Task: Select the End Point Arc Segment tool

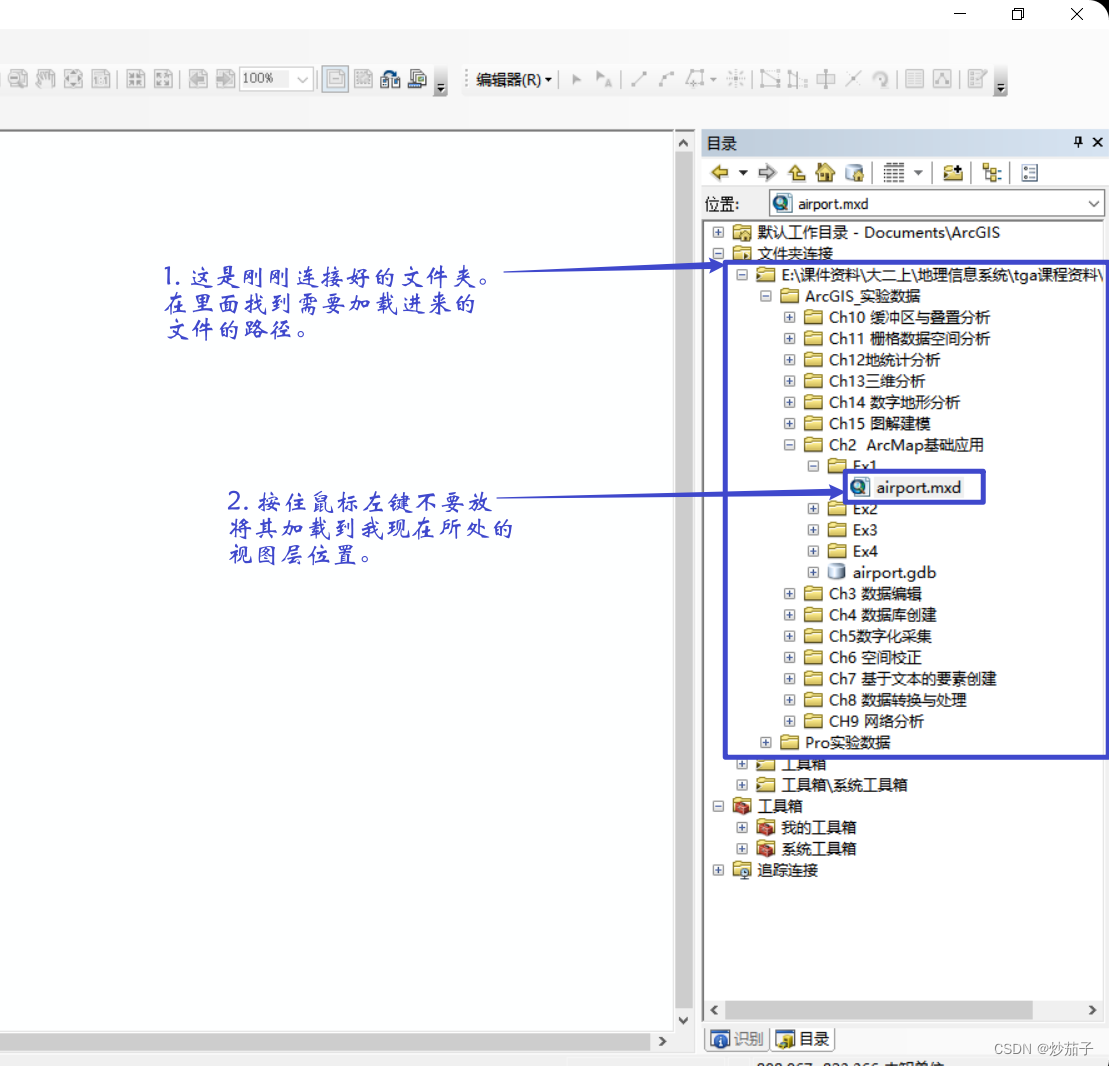Action: (666, 79)
